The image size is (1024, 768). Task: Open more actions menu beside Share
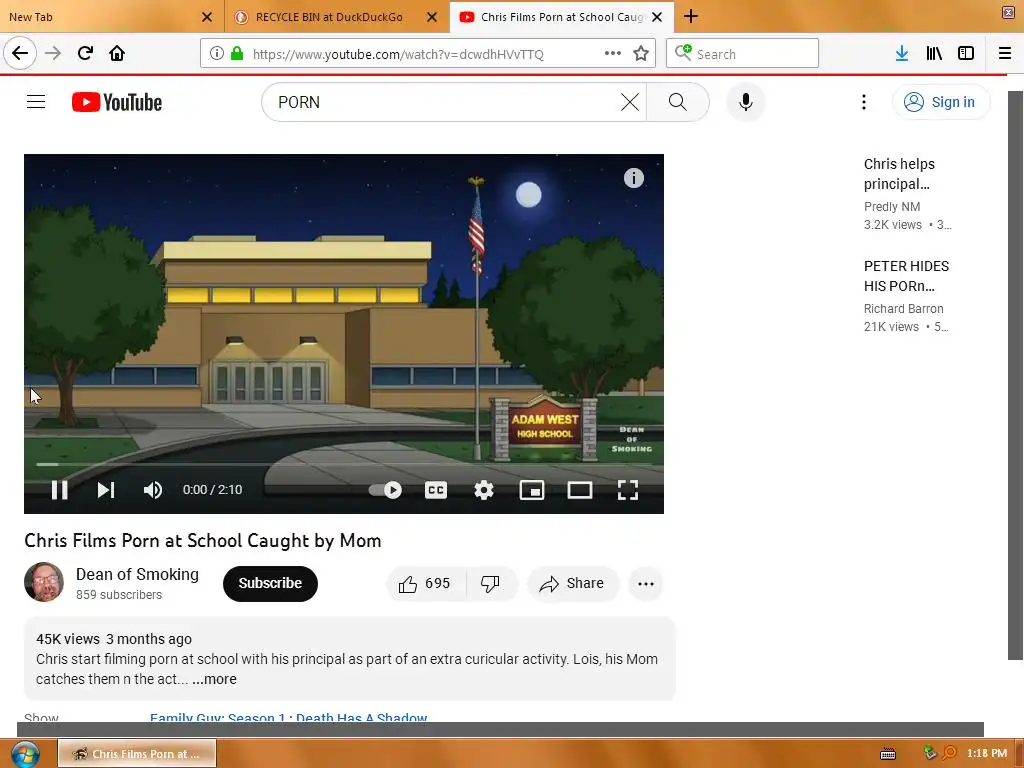click(x=645, y=584)
